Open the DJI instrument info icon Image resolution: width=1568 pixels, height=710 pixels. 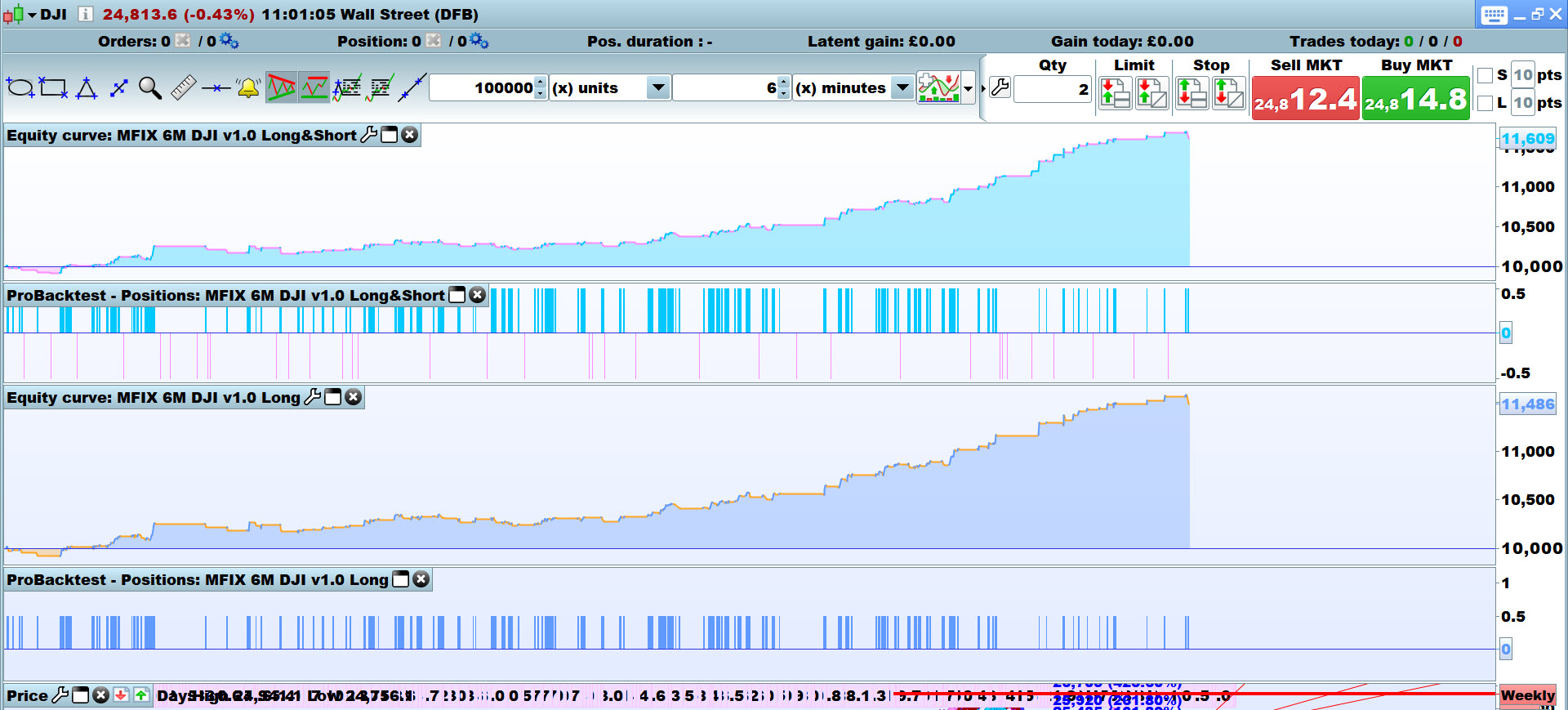pyautogui.click(x=85, y=14)
